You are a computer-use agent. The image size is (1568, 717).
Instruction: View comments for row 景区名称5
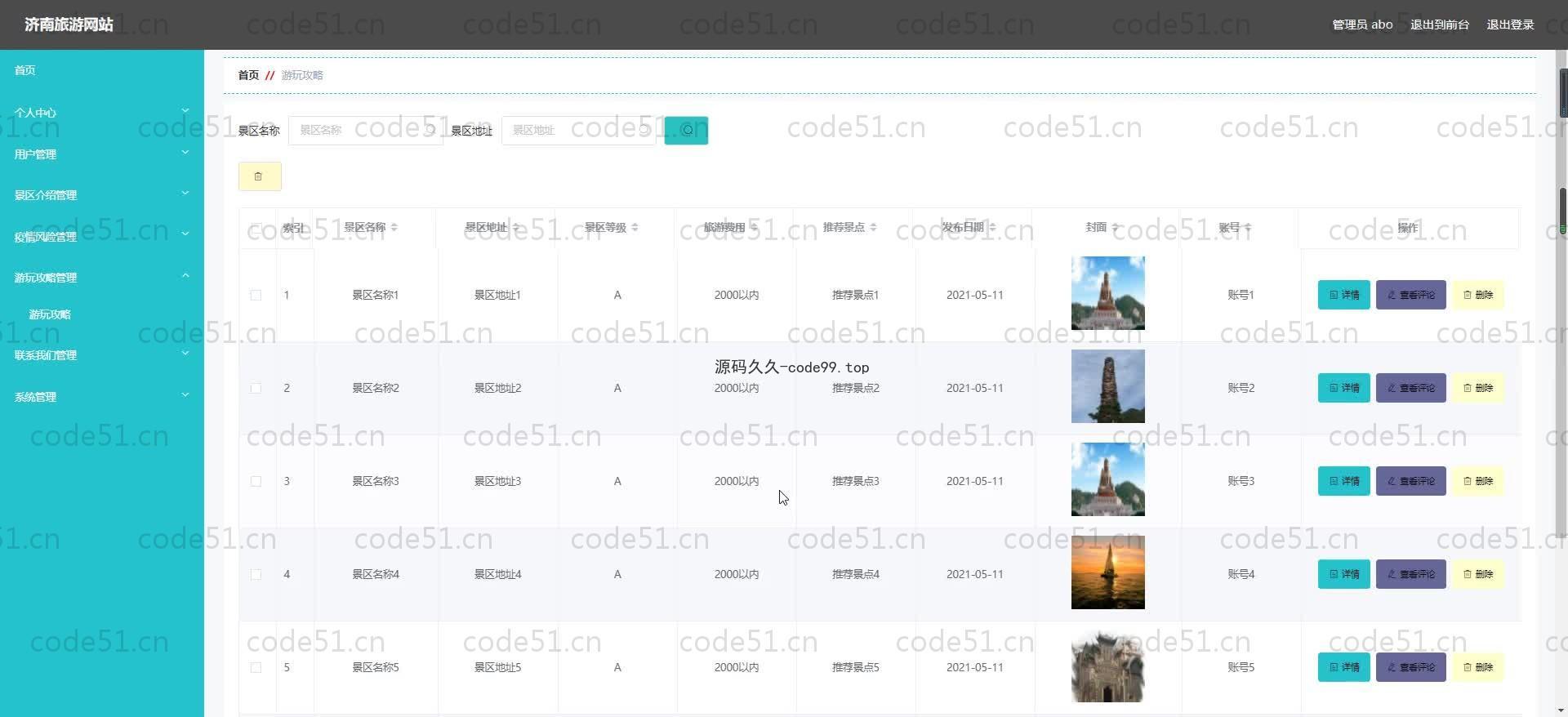tap(1410, 667)
